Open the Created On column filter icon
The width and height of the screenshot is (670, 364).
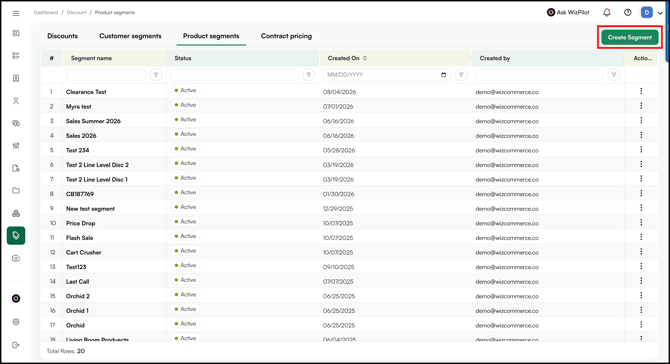(x=461, y=75)
